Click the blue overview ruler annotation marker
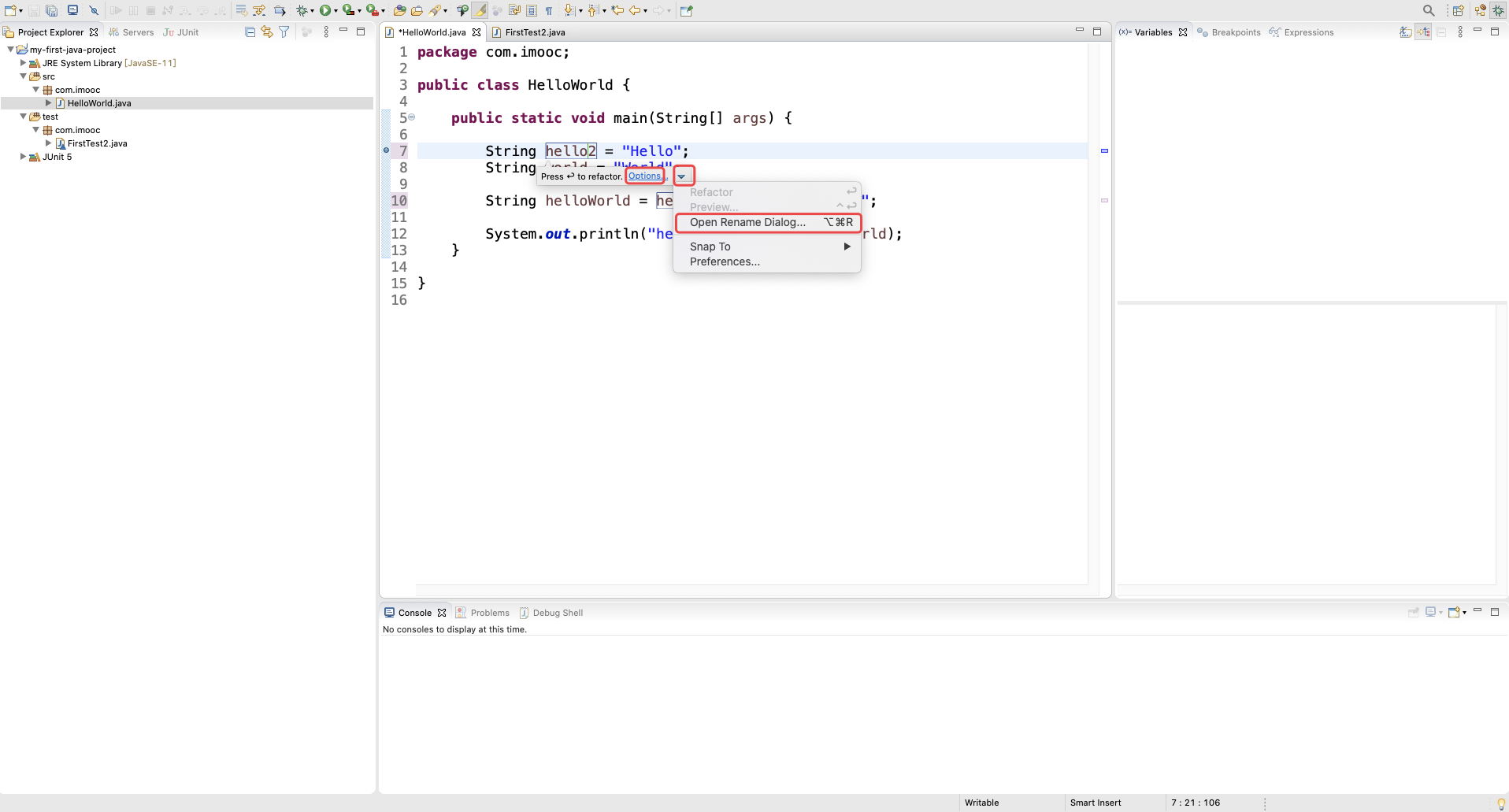 click(x=1104, y=150)
